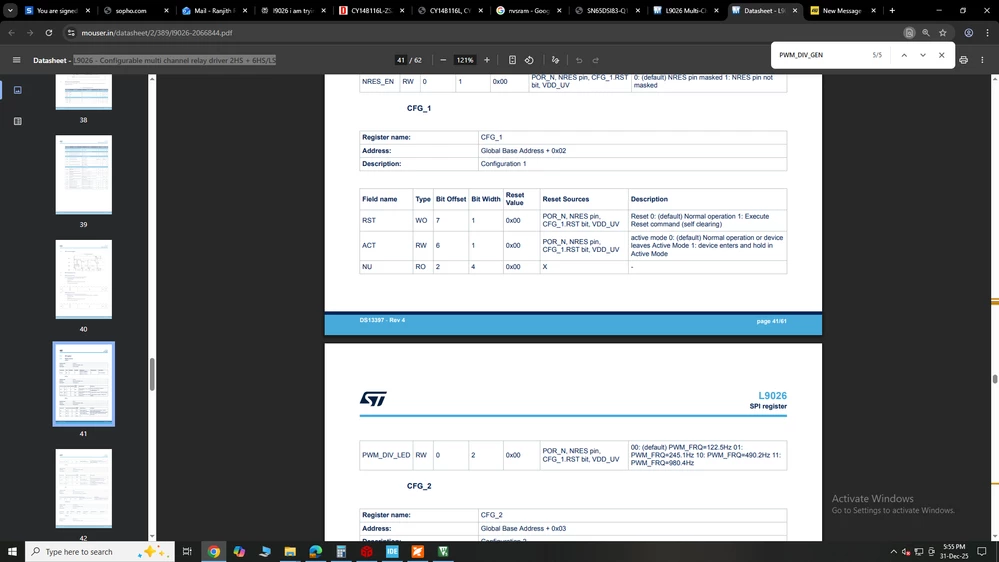Show document outline view in sidebar
This screenshot has width=999, height=562.
tap(18, 121)
